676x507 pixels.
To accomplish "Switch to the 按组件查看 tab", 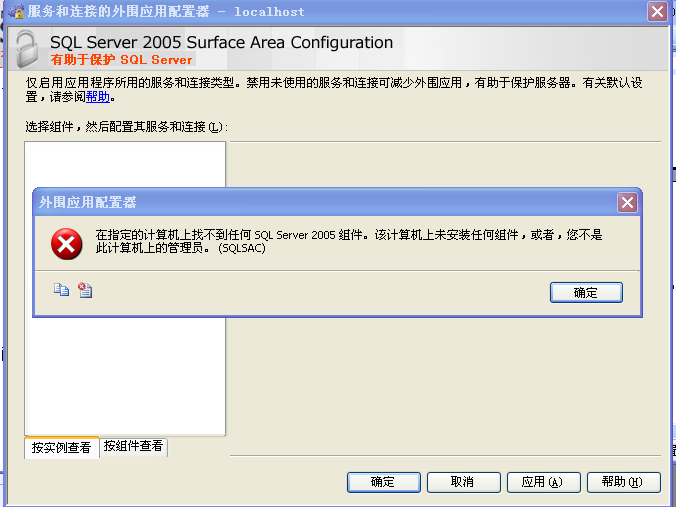I will click(x=133, y=446).
